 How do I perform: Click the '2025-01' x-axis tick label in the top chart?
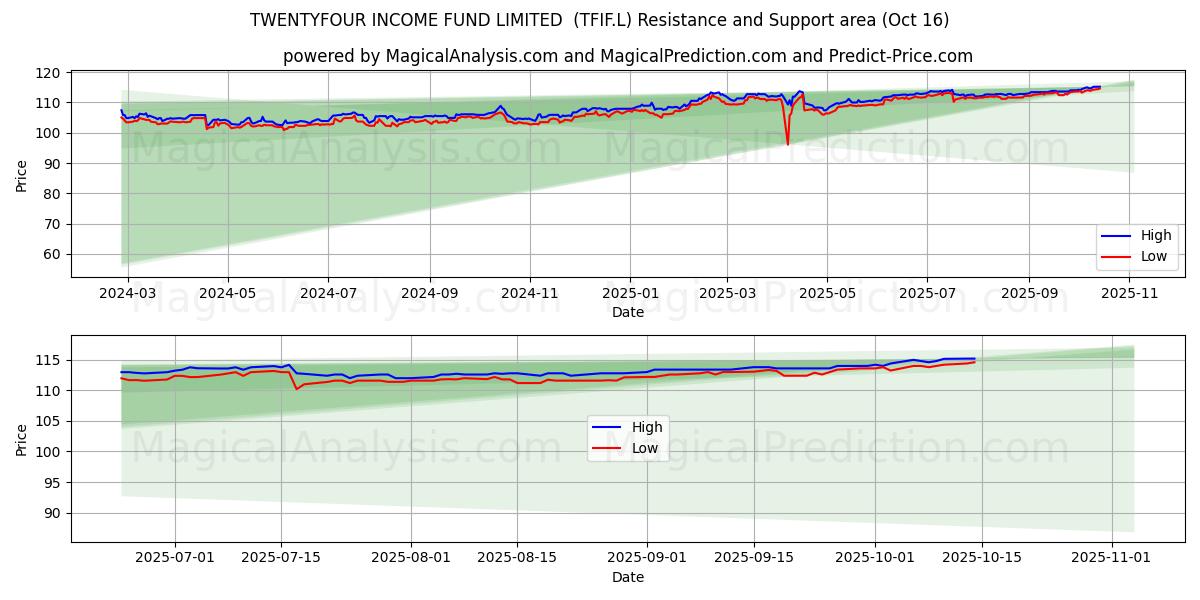[630, 294]
